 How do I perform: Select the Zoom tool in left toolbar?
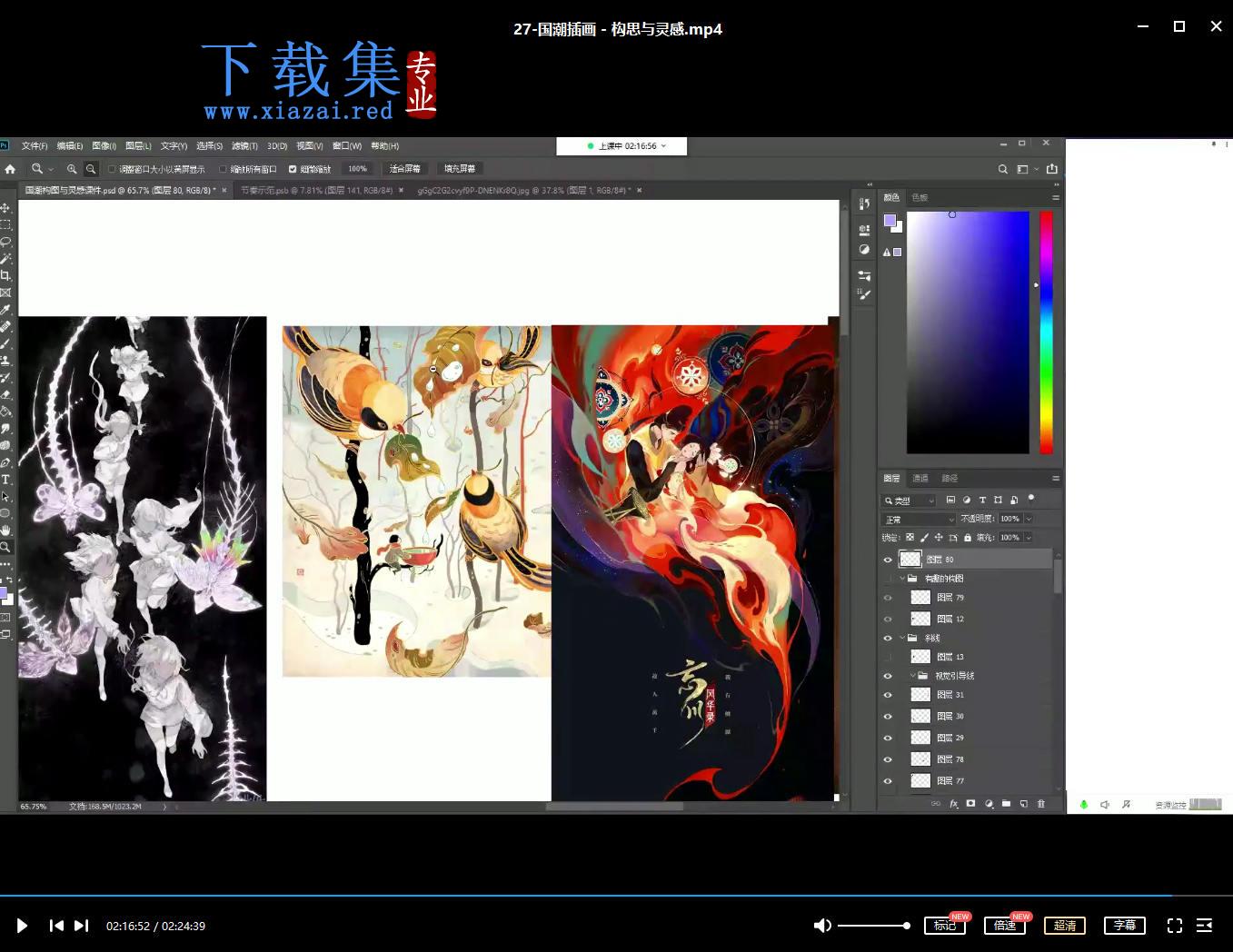(x=5, y=547)
